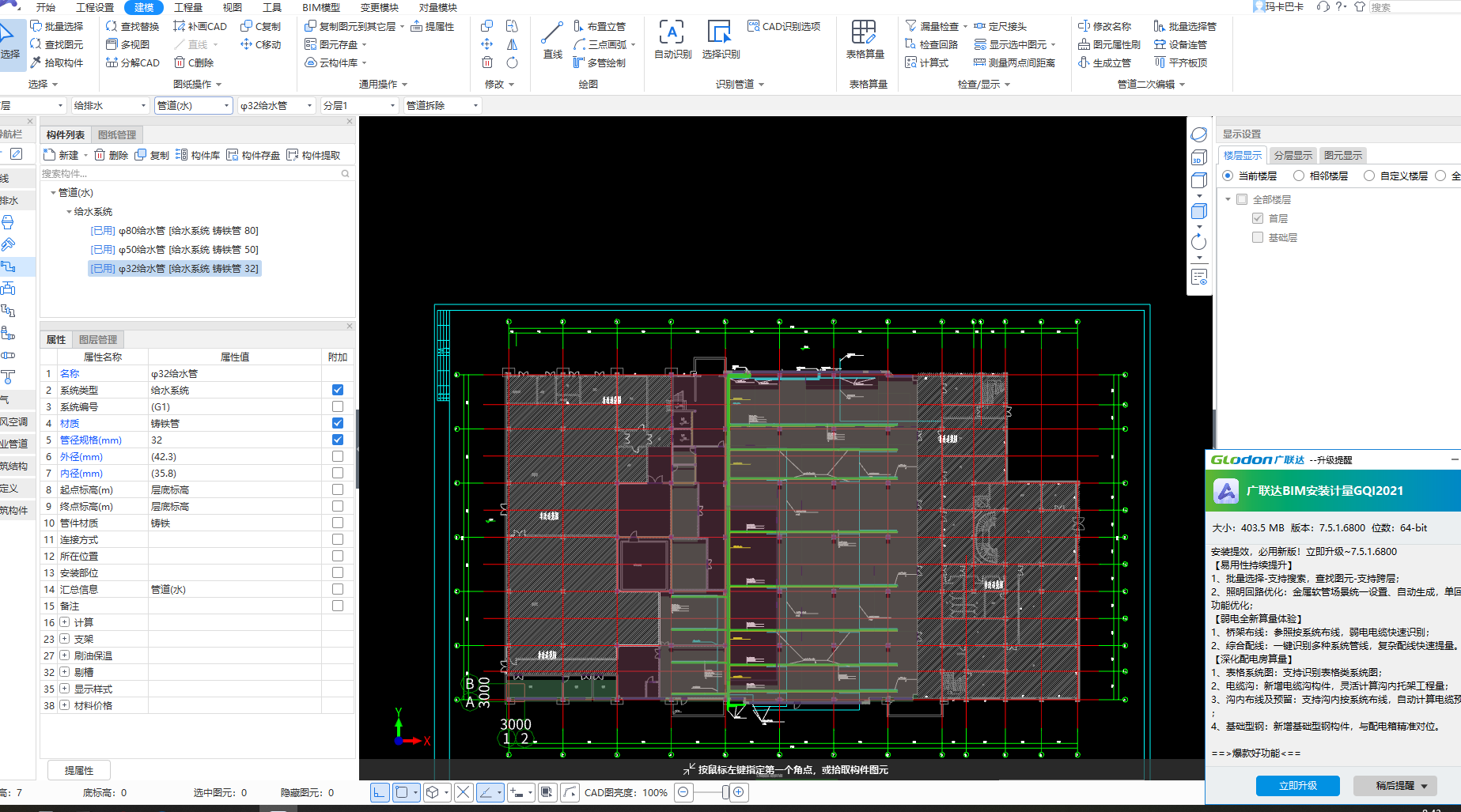Switch to the 工程量 ribbon tab

point(188,7)
